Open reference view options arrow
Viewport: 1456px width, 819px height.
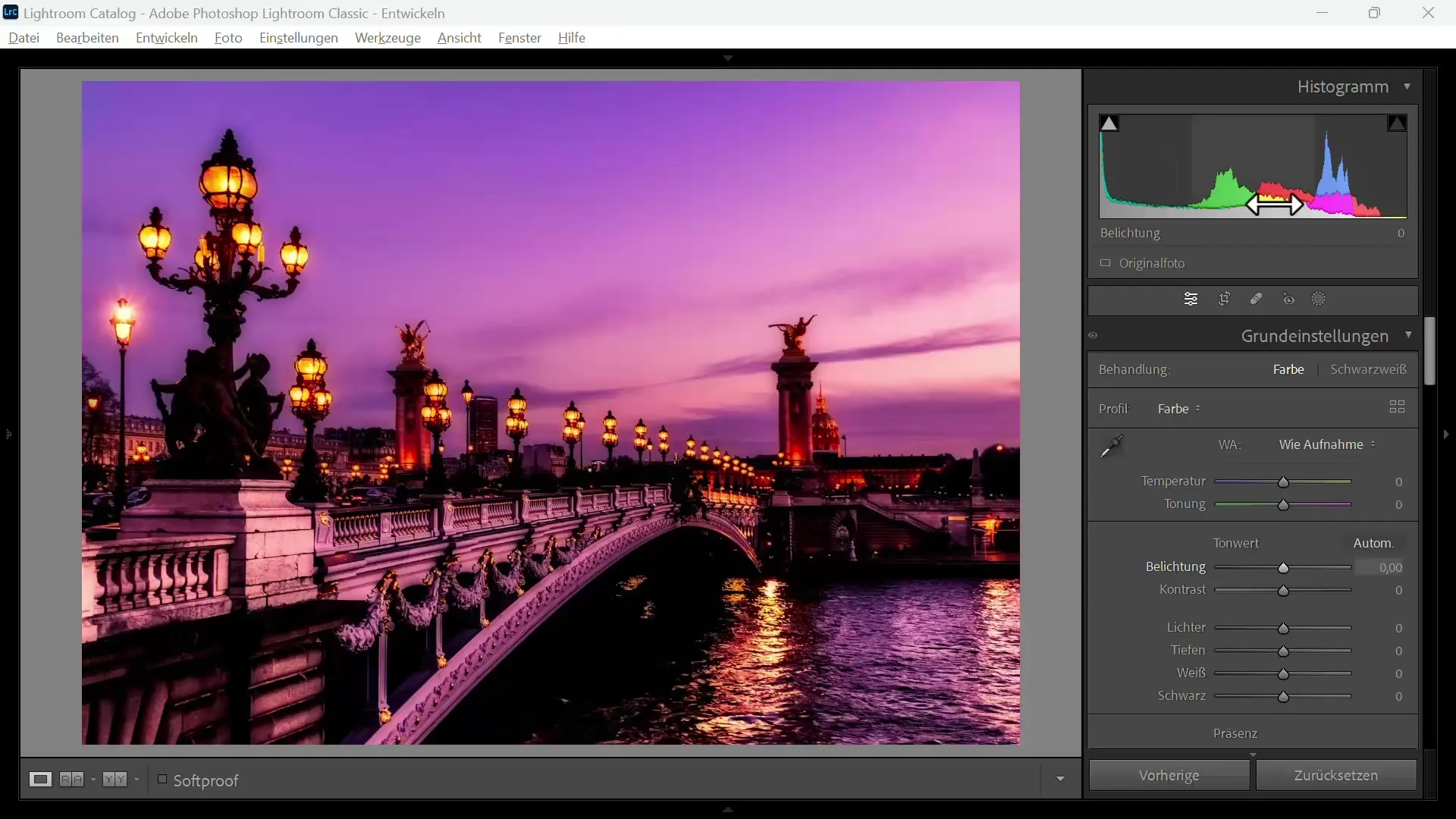(x=136, y=780)
